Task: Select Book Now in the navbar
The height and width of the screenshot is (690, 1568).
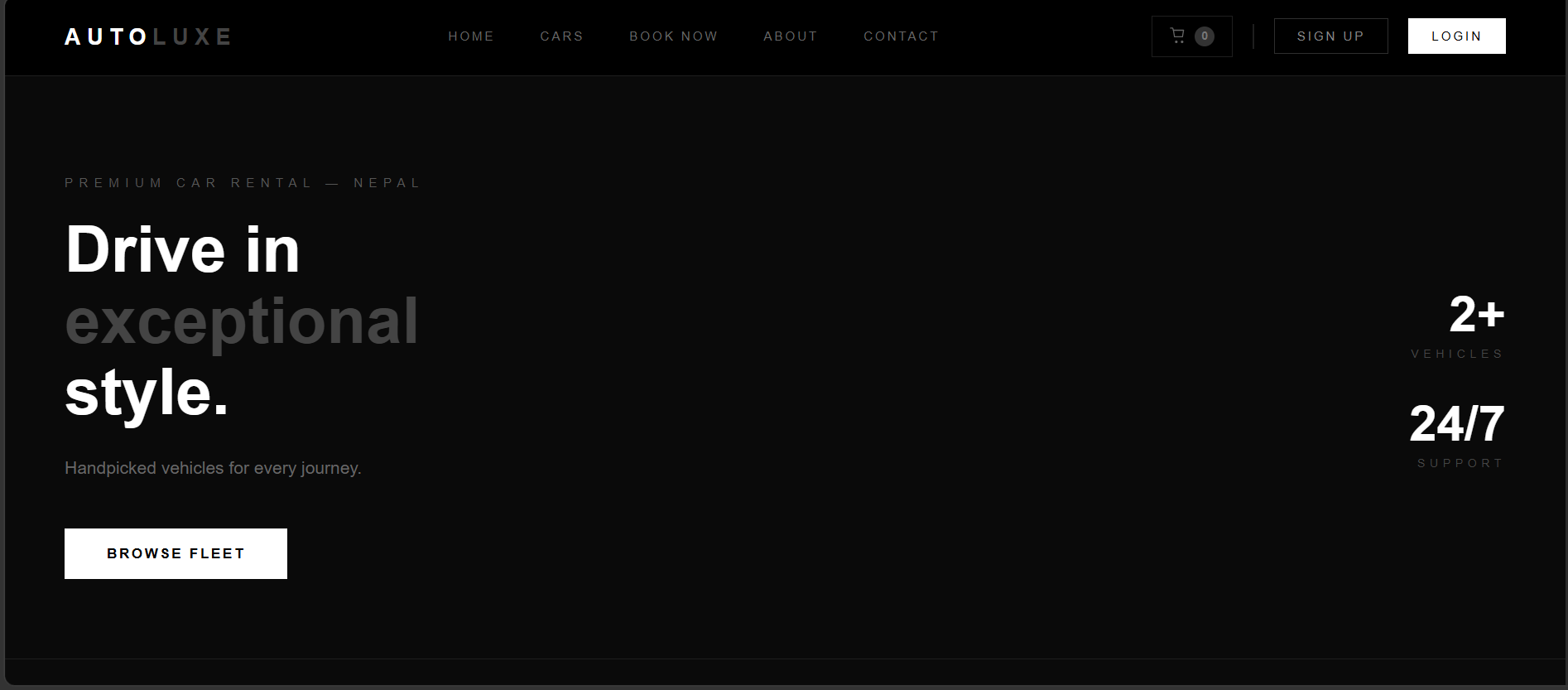Action: click(x=673, y=36)
